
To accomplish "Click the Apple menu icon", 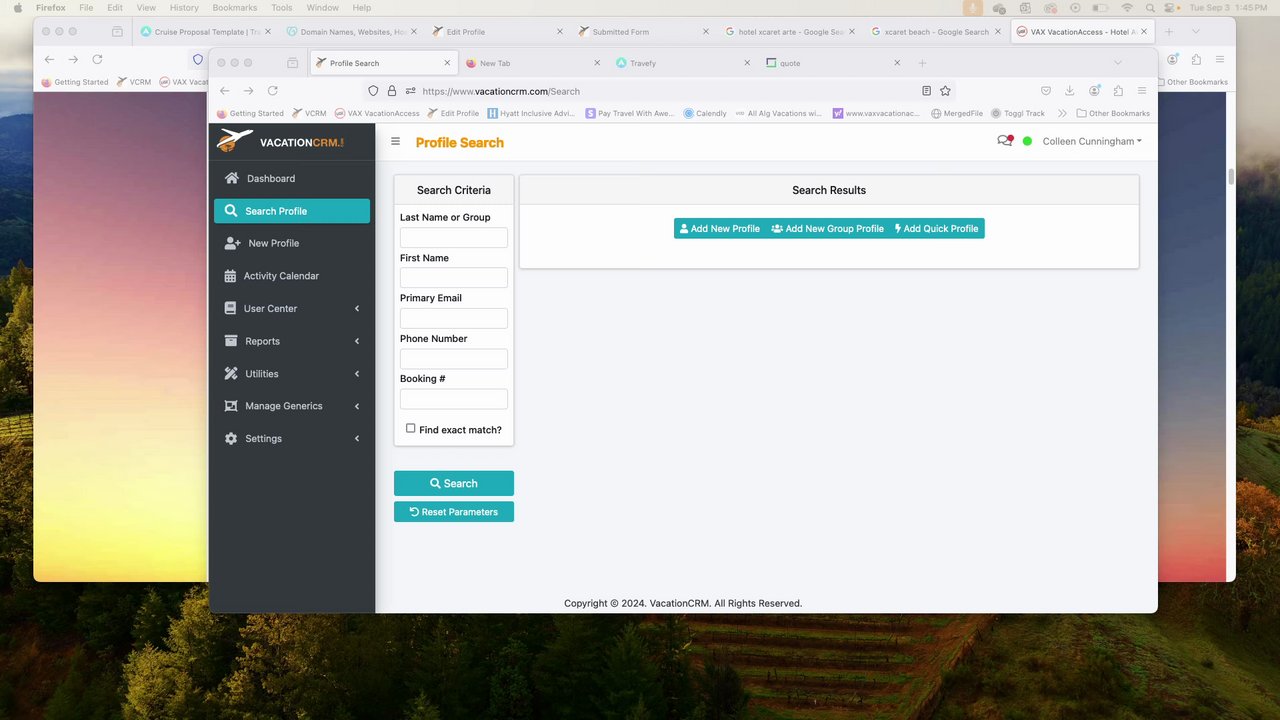I will click(x=17, y=7).
